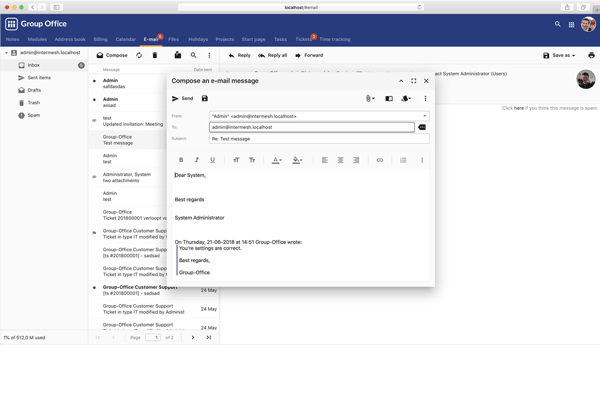Apply italic formatting in the editor
This screenshot has width=600, height=400.
(197, 160)
